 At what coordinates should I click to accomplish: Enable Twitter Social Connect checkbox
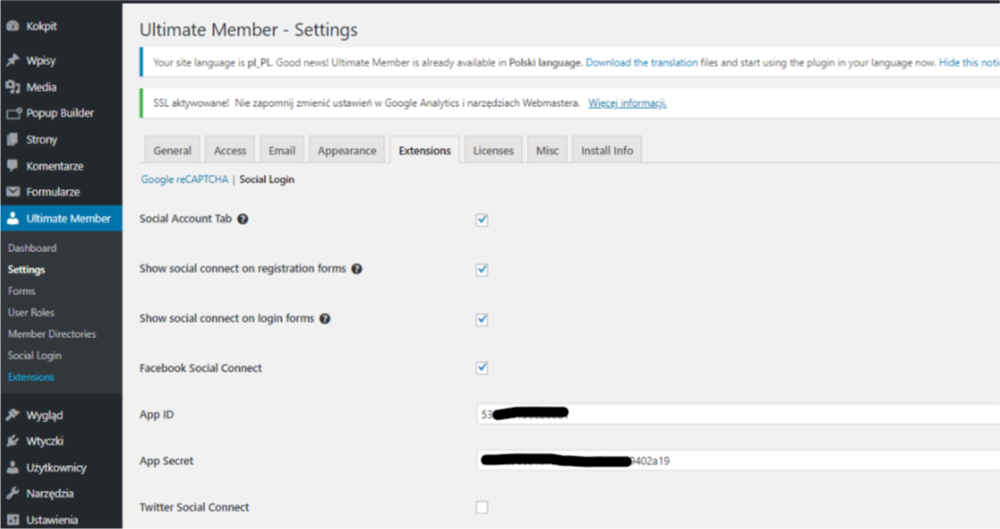[482, 507]
